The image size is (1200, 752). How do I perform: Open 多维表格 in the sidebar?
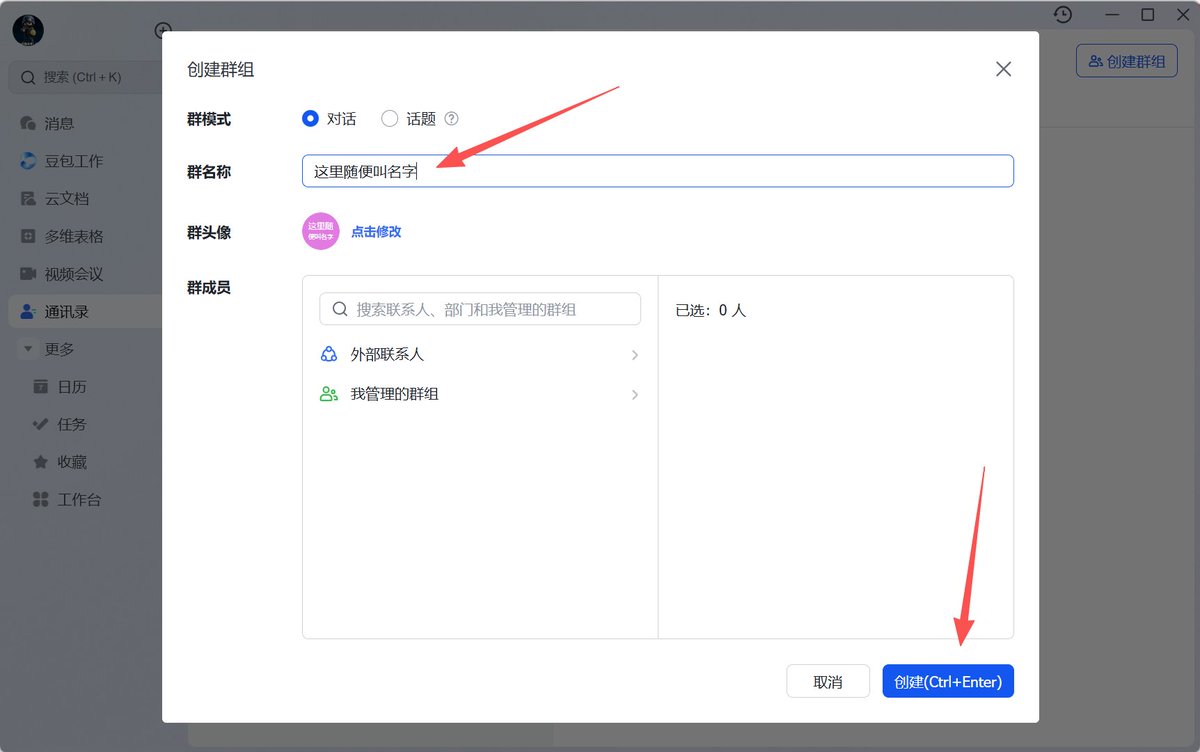85,236
